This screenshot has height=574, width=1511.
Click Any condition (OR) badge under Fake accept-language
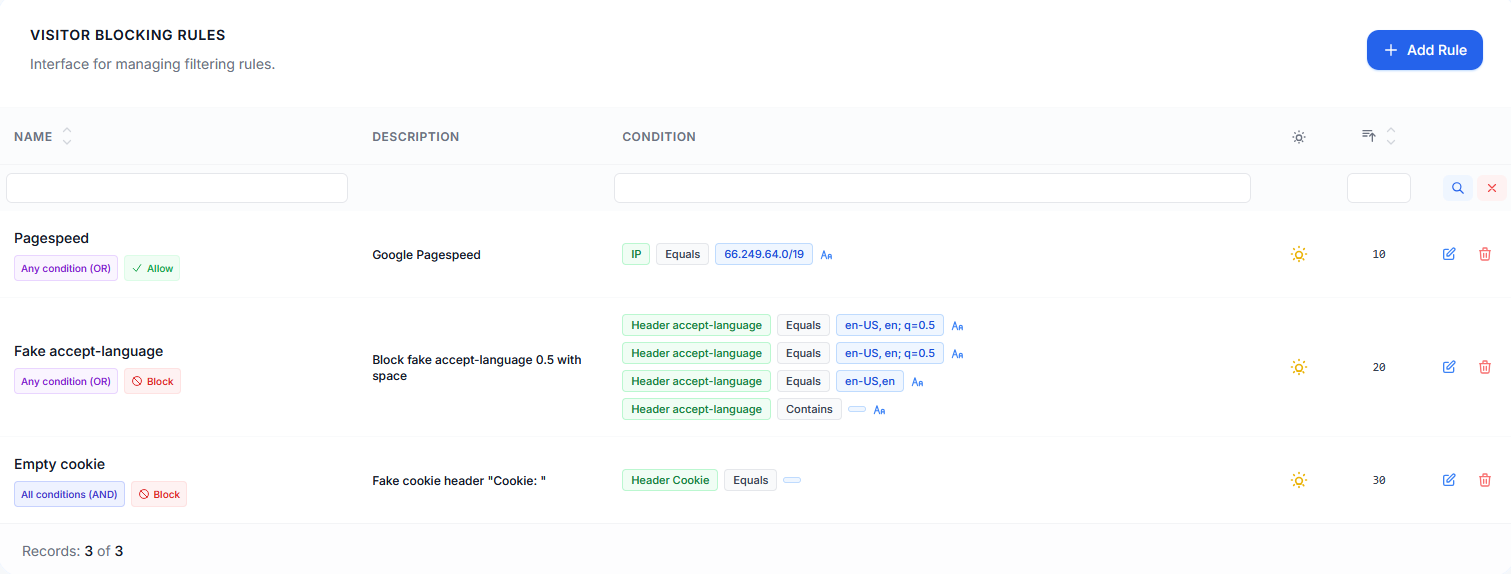(66, 381)
